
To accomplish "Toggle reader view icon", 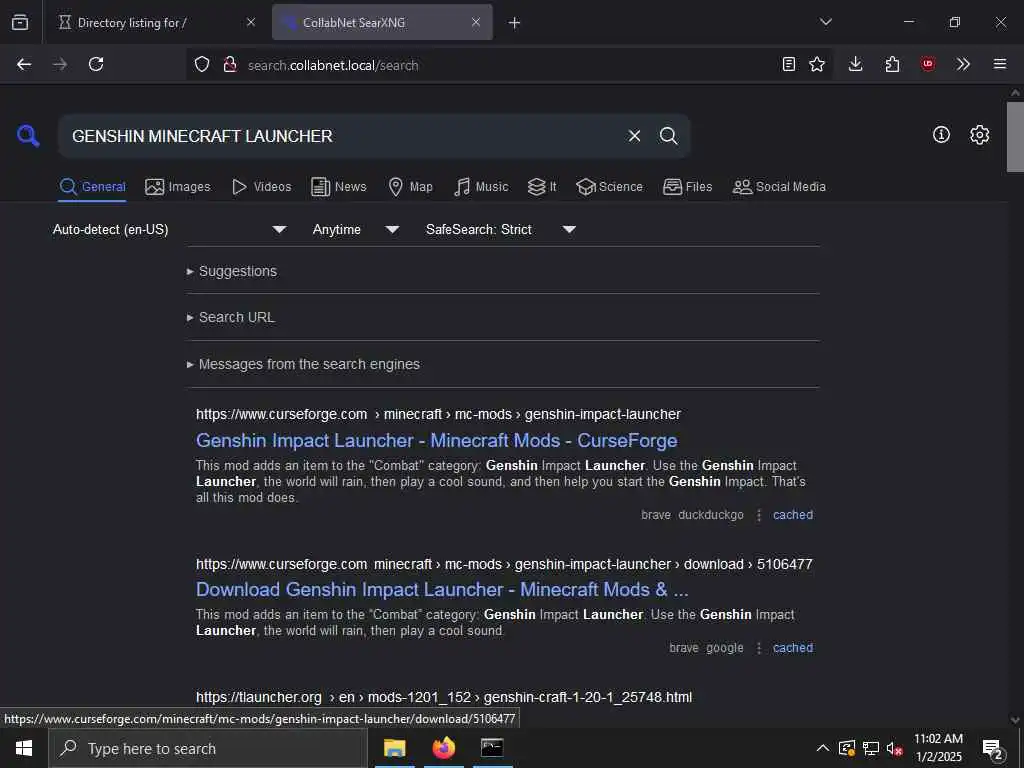I will coord(789,64).
